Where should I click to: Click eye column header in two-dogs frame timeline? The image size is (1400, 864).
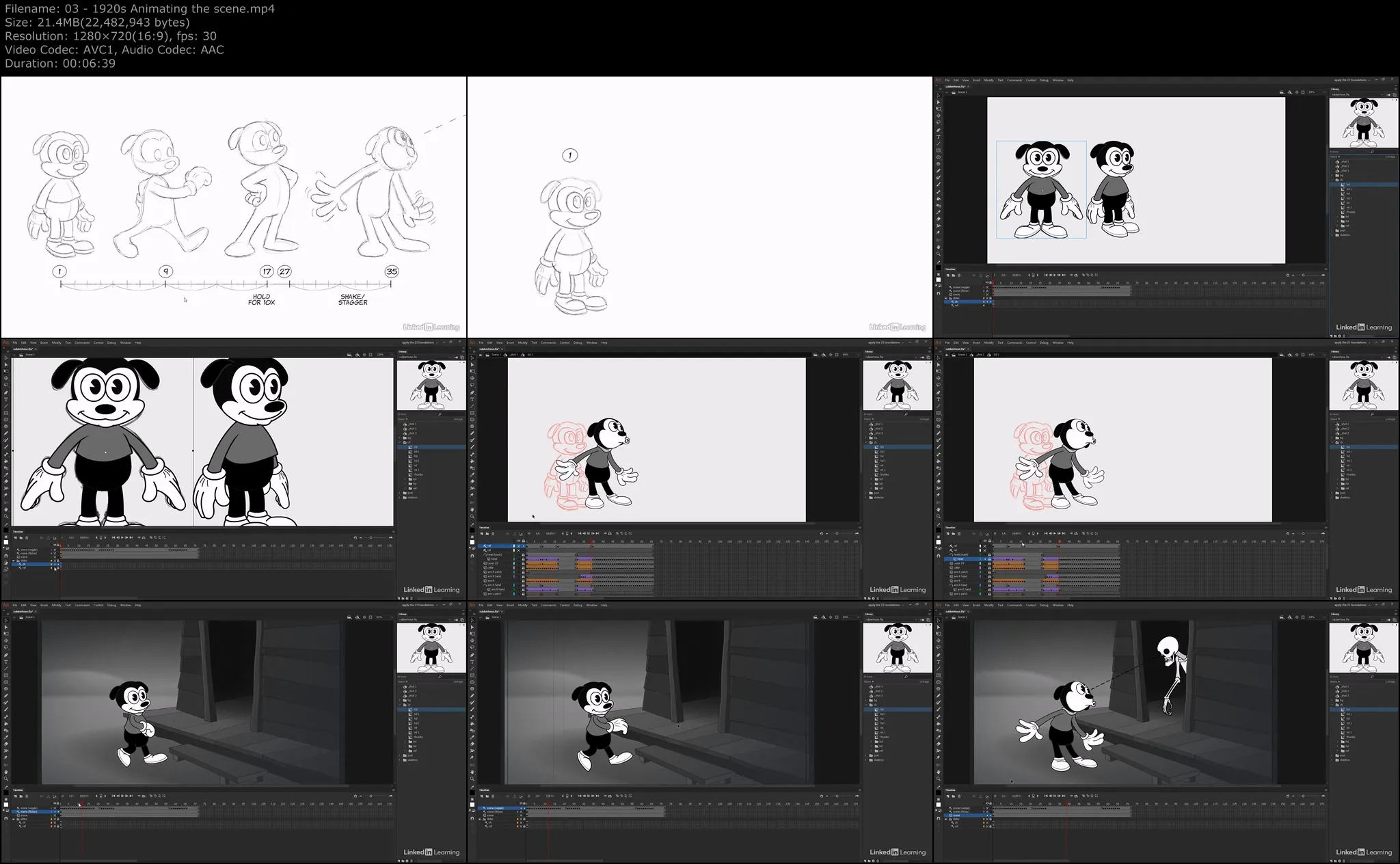(x=987, y=282)
